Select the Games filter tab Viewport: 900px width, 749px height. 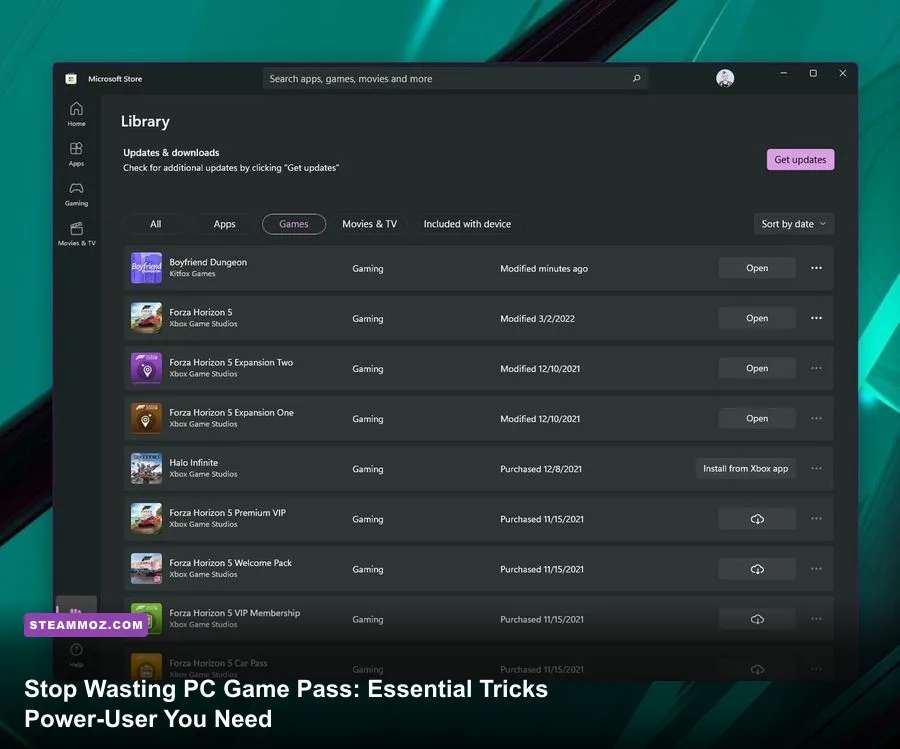tap(294, 224)
